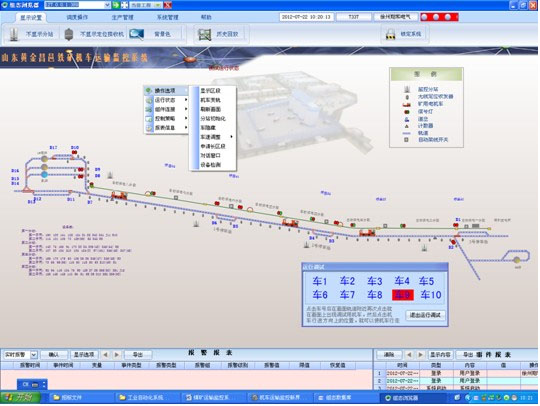Open the address dropdown in title bar
540x406 pixels.
coord(107,5)
